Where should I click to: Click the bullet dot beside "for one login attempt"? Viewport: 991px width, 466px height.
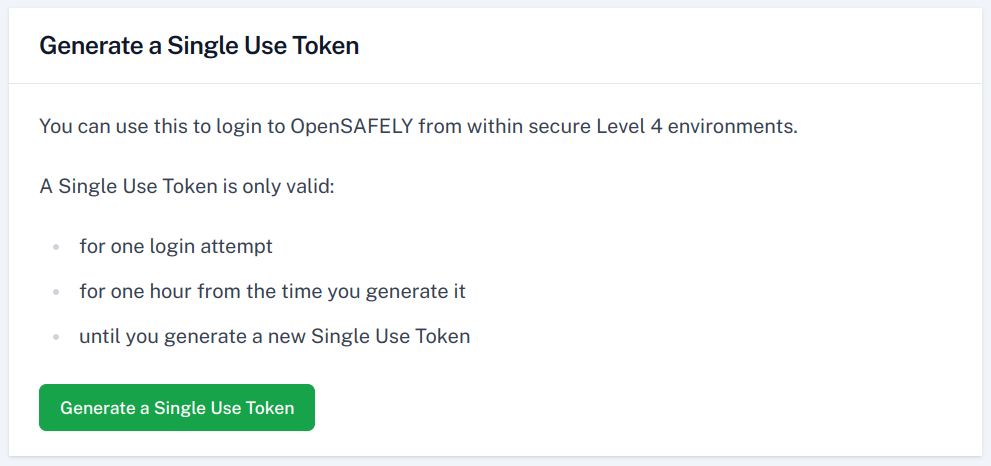pos(56,247)
